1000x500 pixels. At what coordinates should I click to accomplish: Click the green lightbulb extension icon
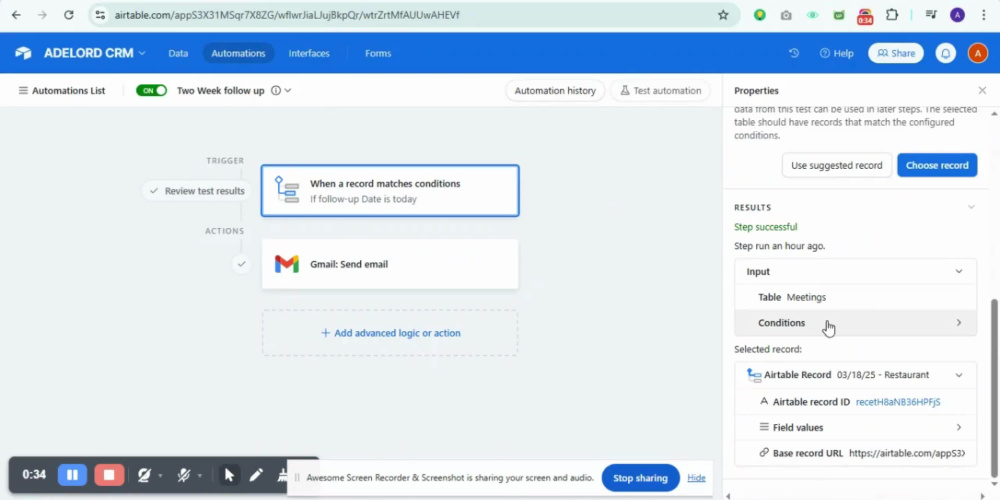coord(759,15)
